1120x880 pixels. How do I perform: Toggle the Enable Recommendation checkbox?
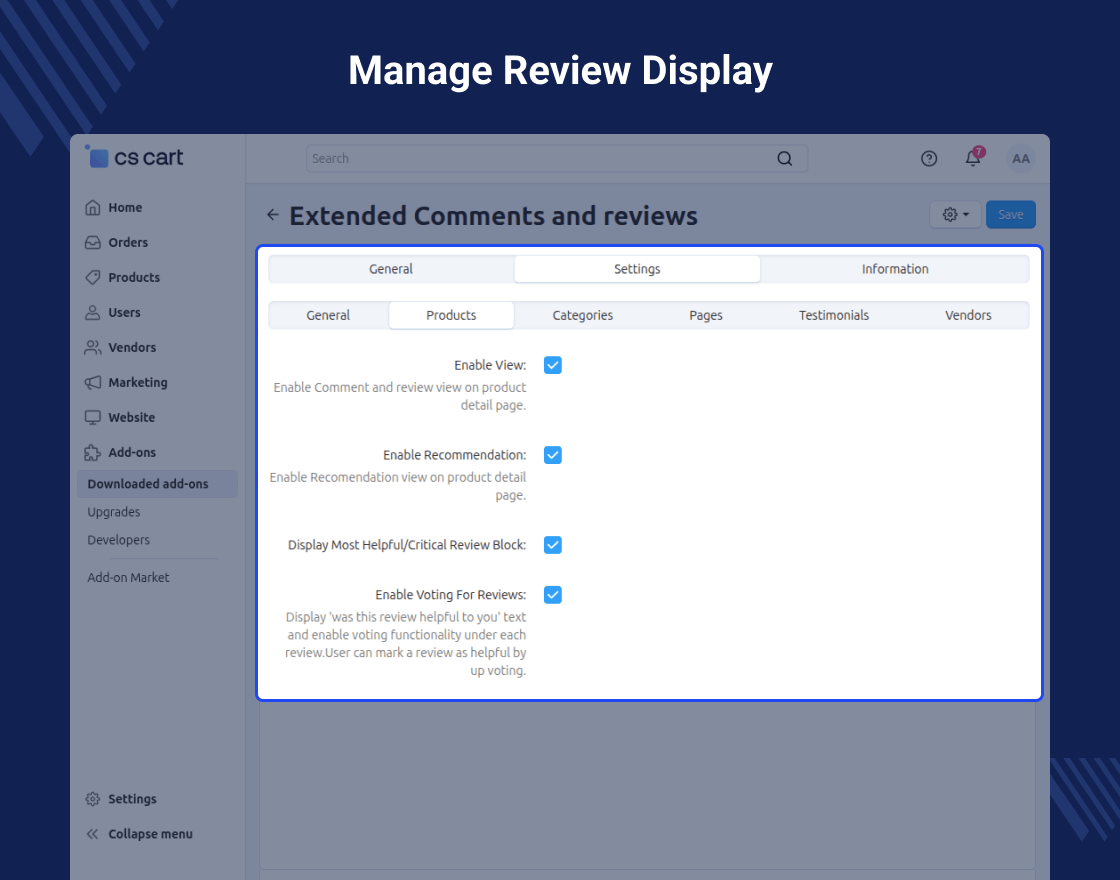click(x=553, y=455)
